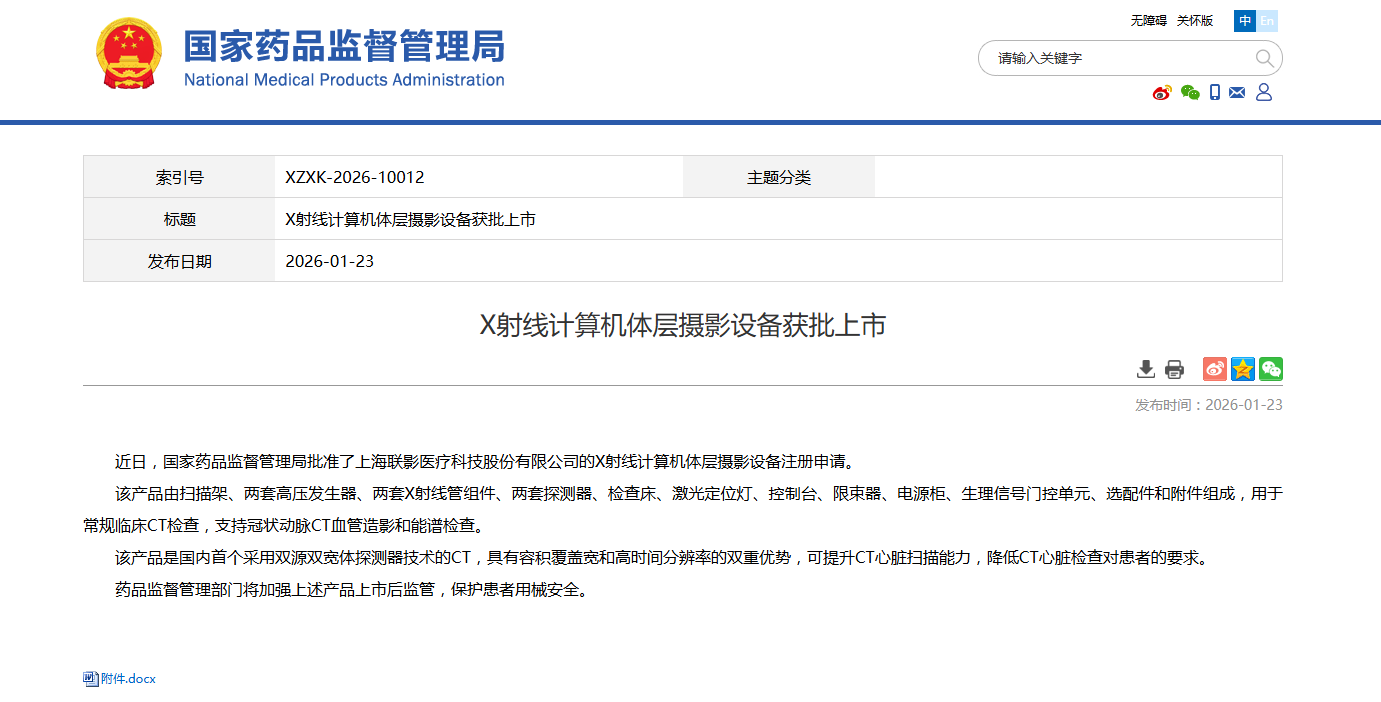Viewport: 1381px width, 702px height.
Task: Open the user account icon
Action: click(1264, 93)
